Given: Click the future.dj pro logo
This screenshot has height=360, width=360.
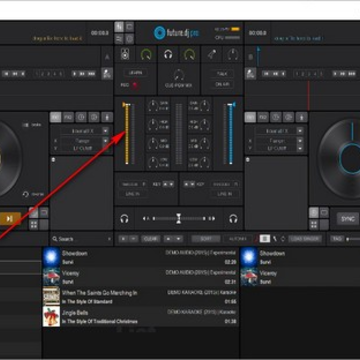Looking at the screenshot, I should pos(177,32).
